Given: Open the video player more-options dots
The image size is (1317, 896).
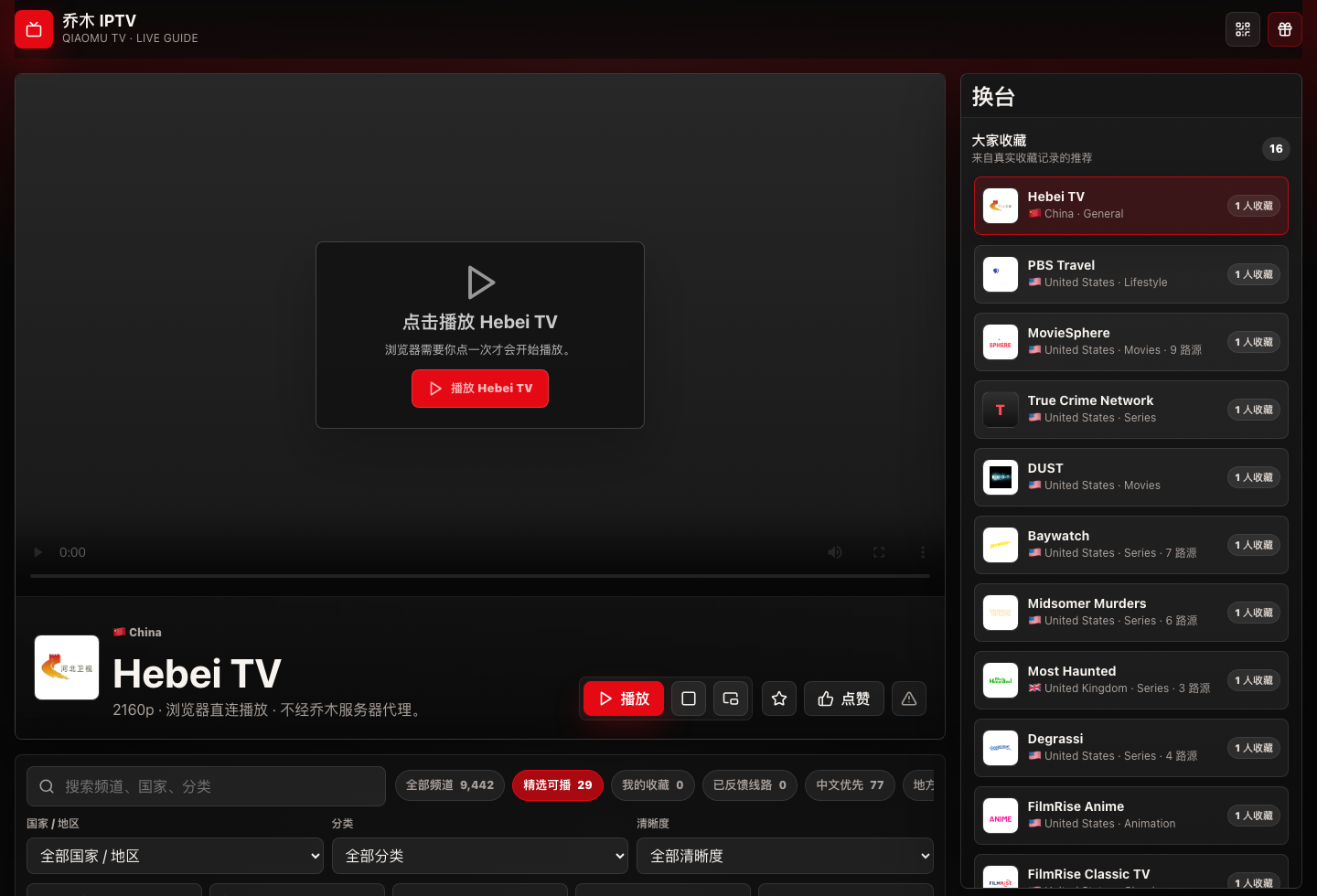Looking at the screenshot, I should (x=923, y=552).
